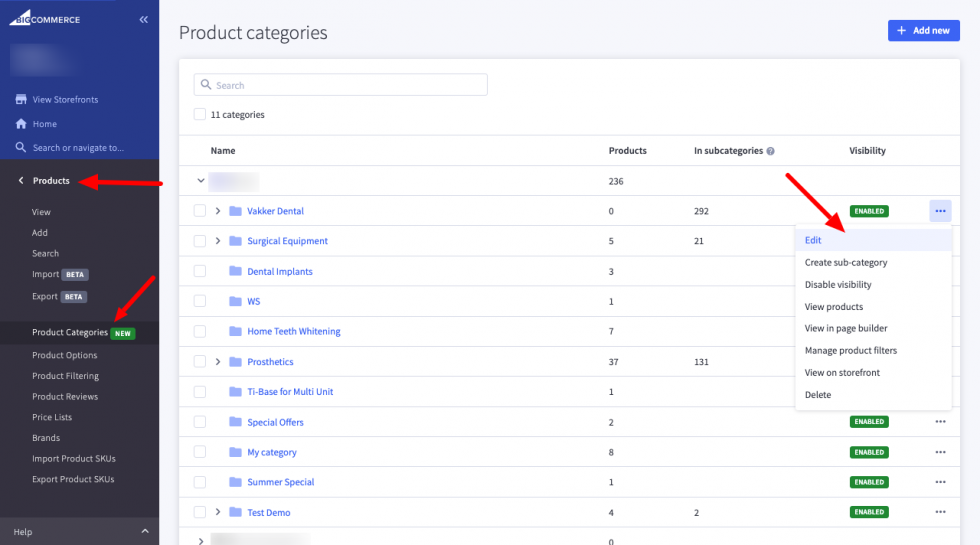Image resolution: width=980 pixels, height=545 pixels.
Task: Expand the Prosthetics subcategories
Action: (218, 362)
